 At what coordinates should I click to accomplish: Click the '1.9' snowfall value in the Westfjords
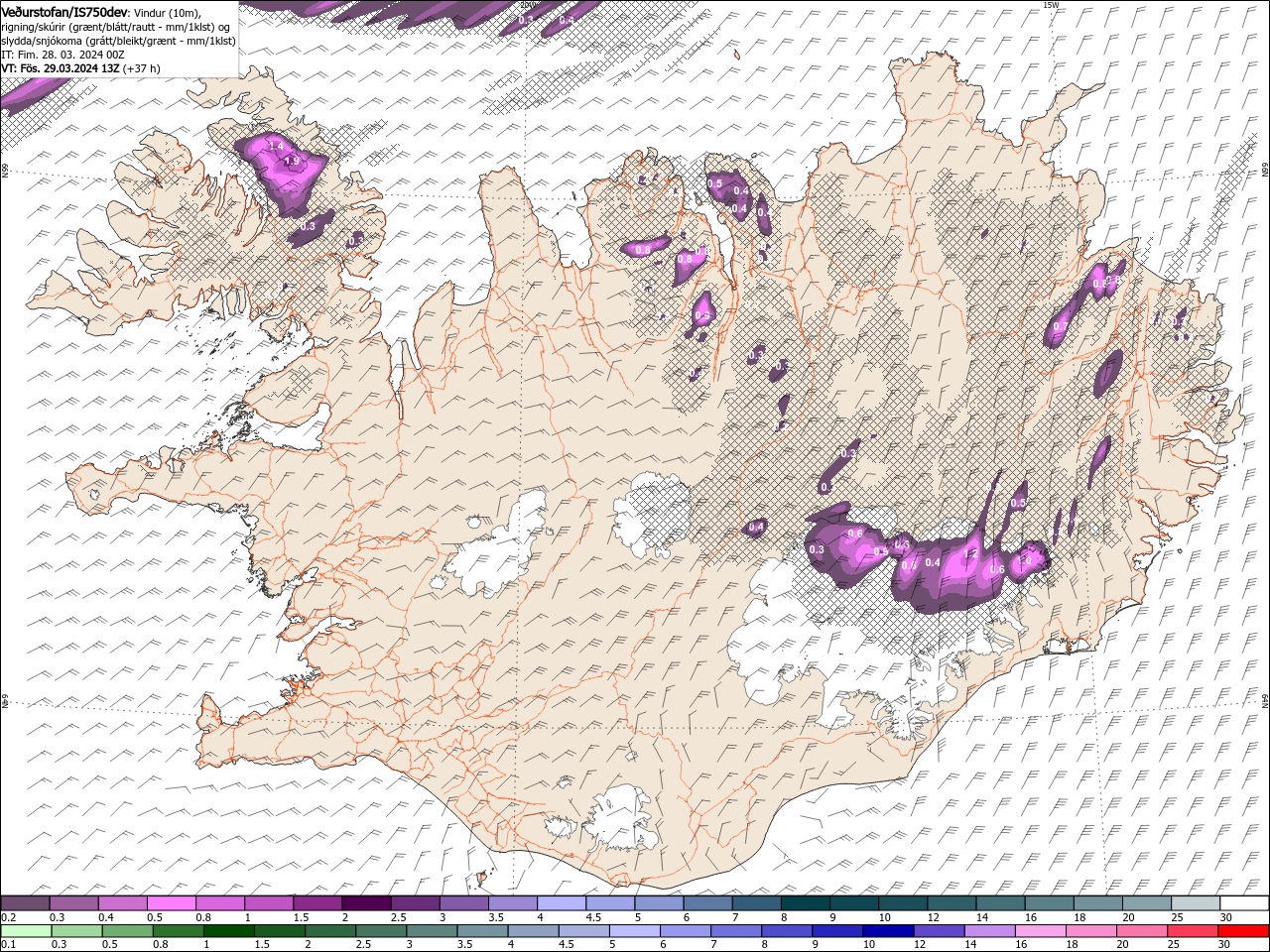coord(292,161)
